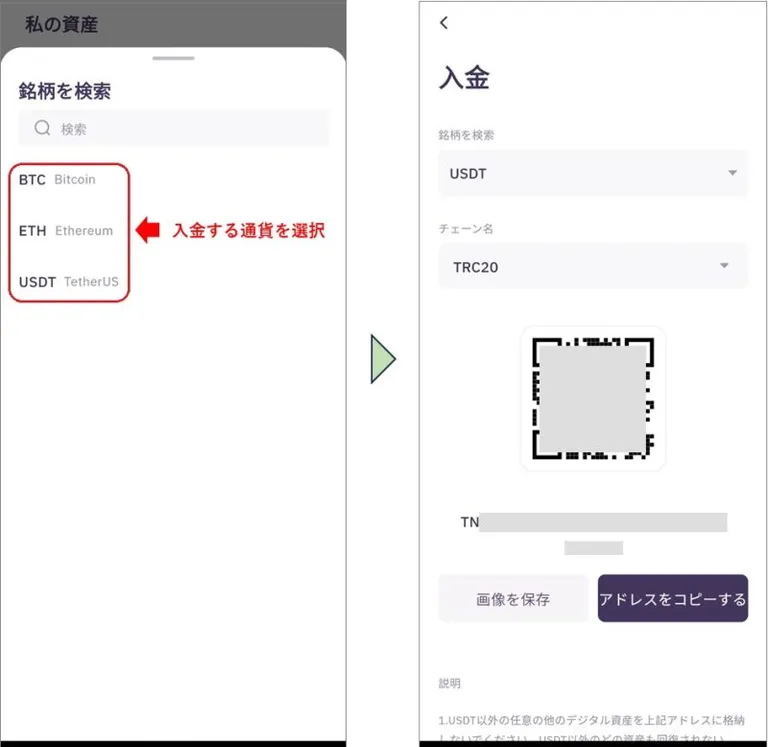Click the 画像を保存 button
The width and height of the screenshot is (768, 747).
pyautogui.click(x=513, y=599)
